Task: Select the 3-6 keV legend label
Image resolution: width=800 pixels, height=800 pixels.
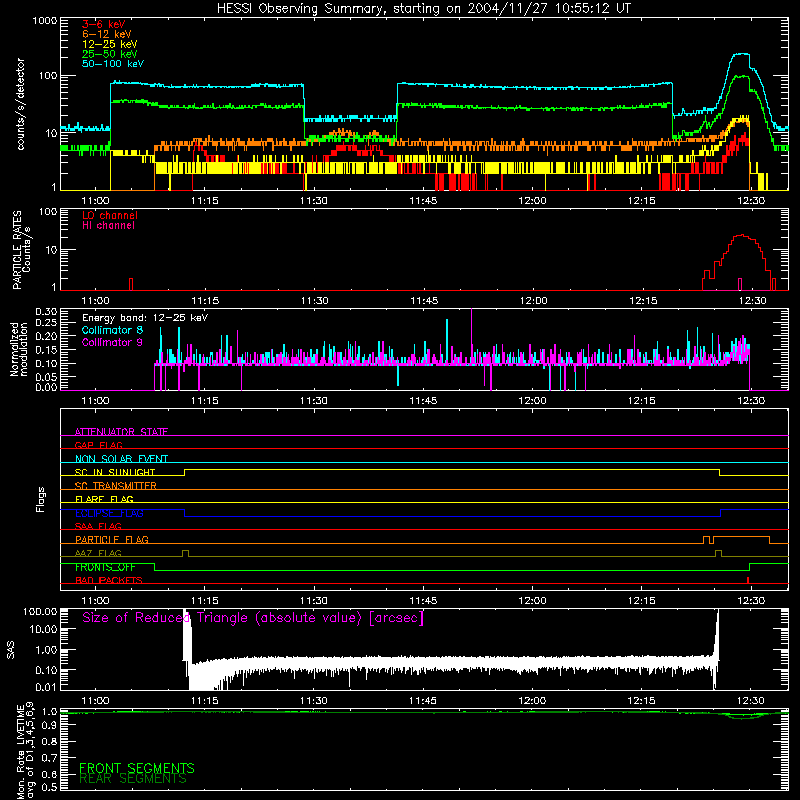Action: click(x=104, y=24)
